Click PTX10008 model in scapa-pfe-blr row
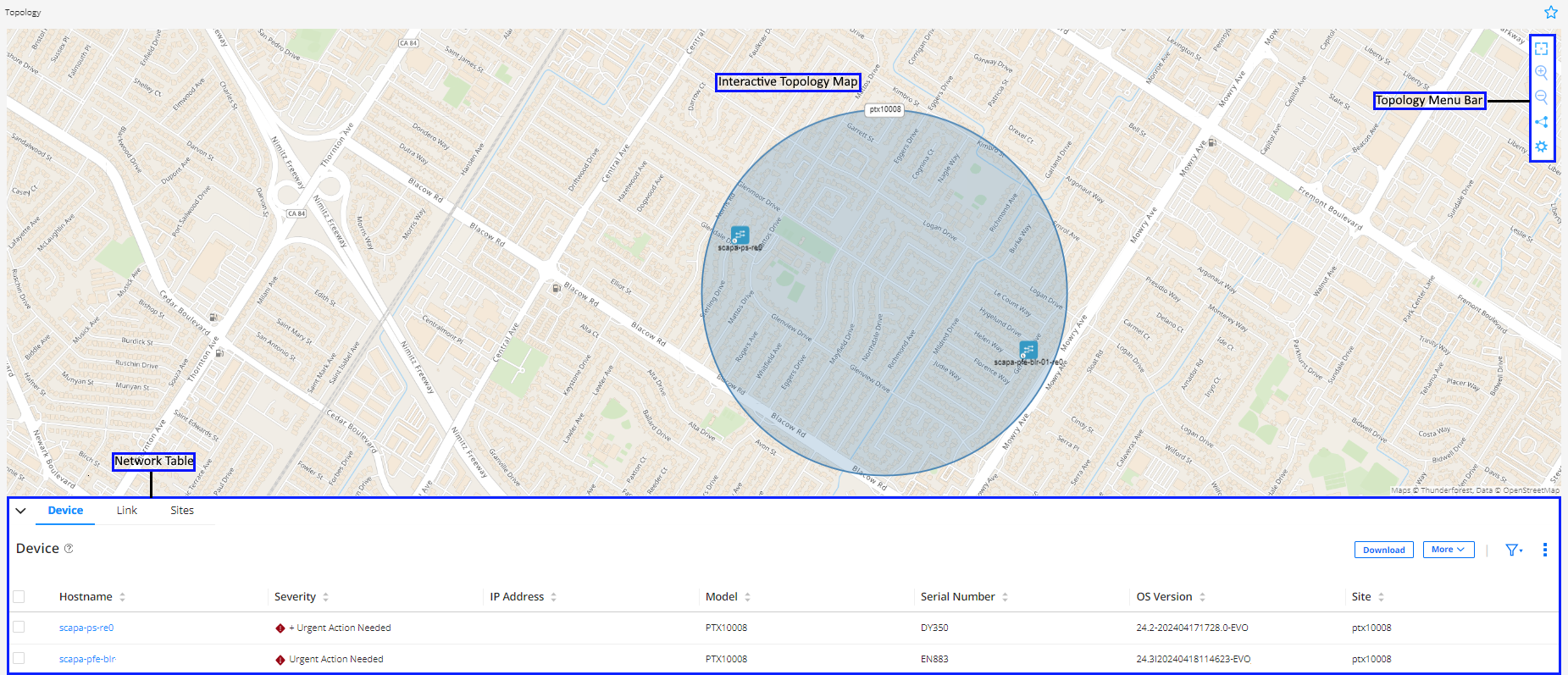Image resolution: width=1568 pixels, height=675 pixels. click(x=726, y=659)
